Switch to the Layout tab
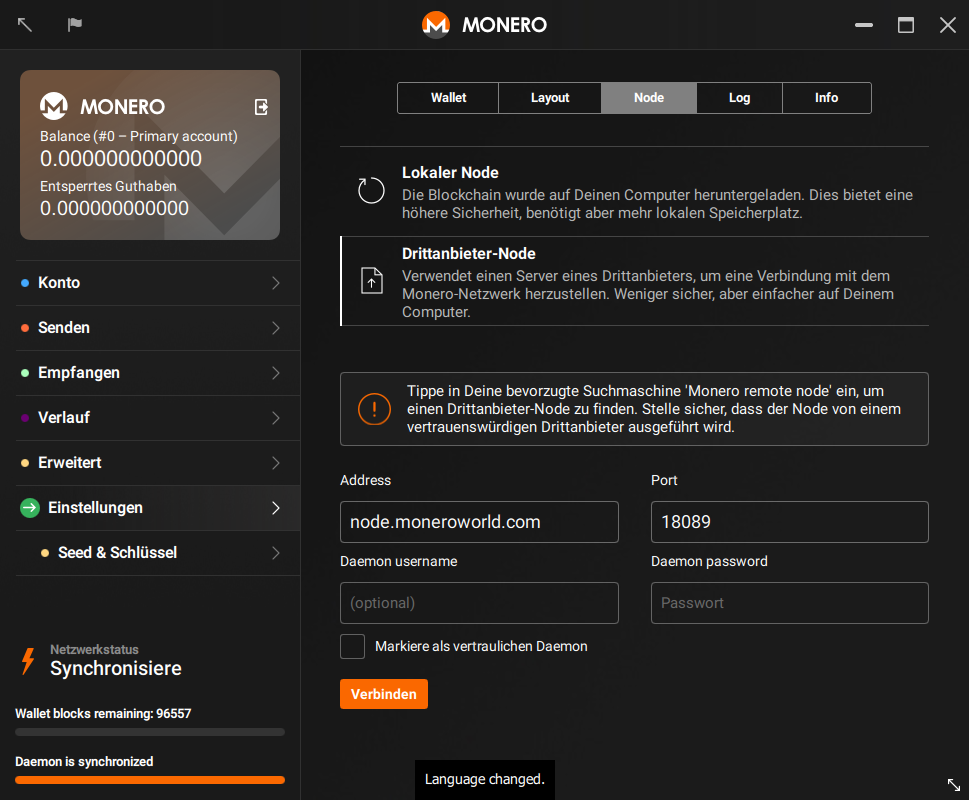 [x=549, y=98]
